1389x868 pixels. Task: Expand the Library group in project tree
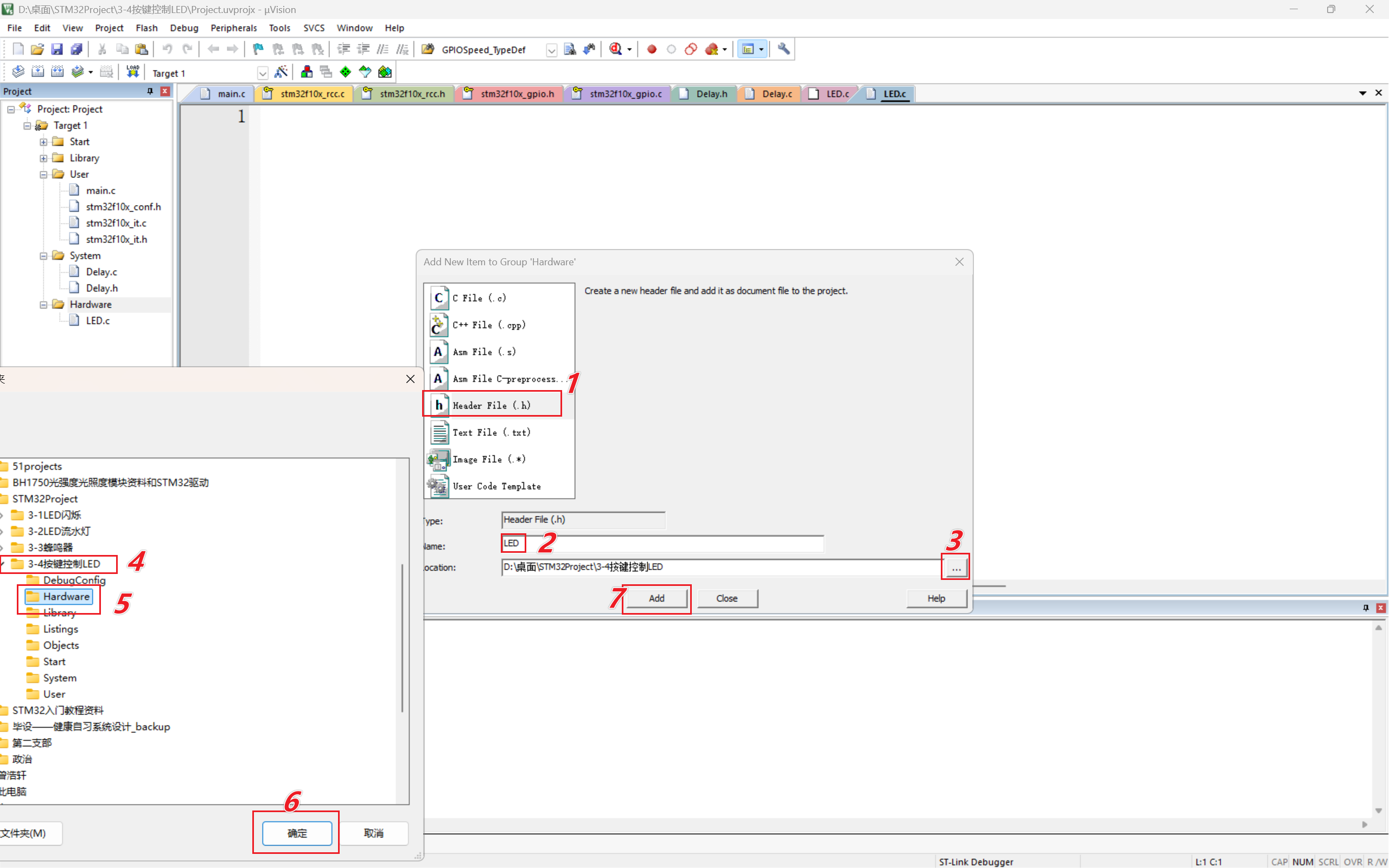coord(43,158)
